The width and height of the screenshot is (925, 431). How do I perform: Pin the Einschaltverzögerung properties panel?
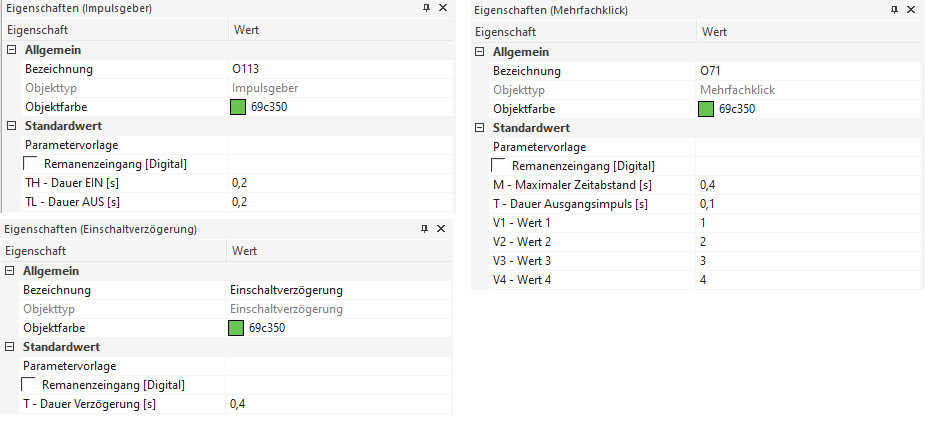tap(425, 229)
